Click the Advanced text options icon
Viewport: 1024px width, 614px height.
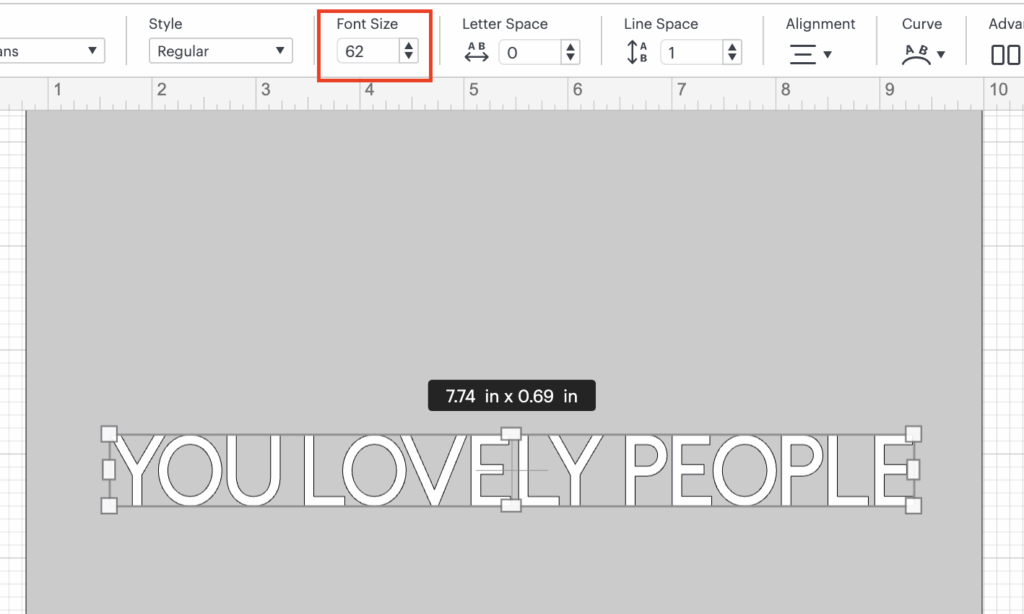click(1004, 54)
